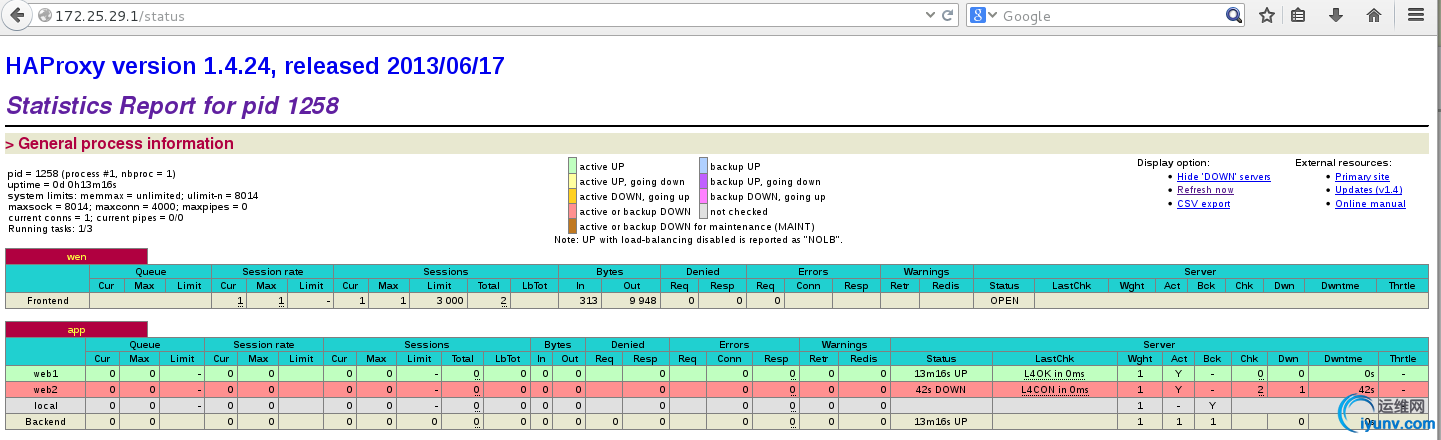
Task: Click the 'active UP, going down' legend swatch
Action: point(573,181)
